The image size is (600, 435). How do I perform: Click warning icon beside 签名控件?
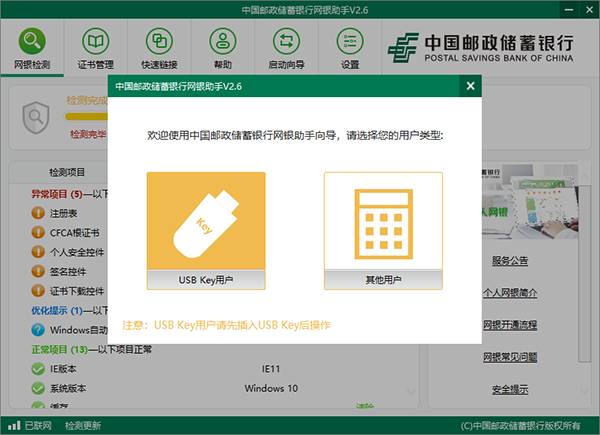38,271
